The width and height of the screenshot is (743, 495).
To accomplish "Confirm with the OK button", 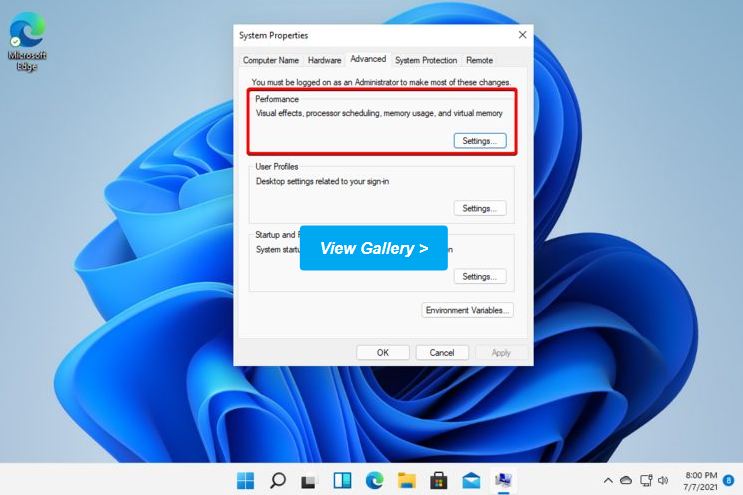I will click(x=383, y=352).
